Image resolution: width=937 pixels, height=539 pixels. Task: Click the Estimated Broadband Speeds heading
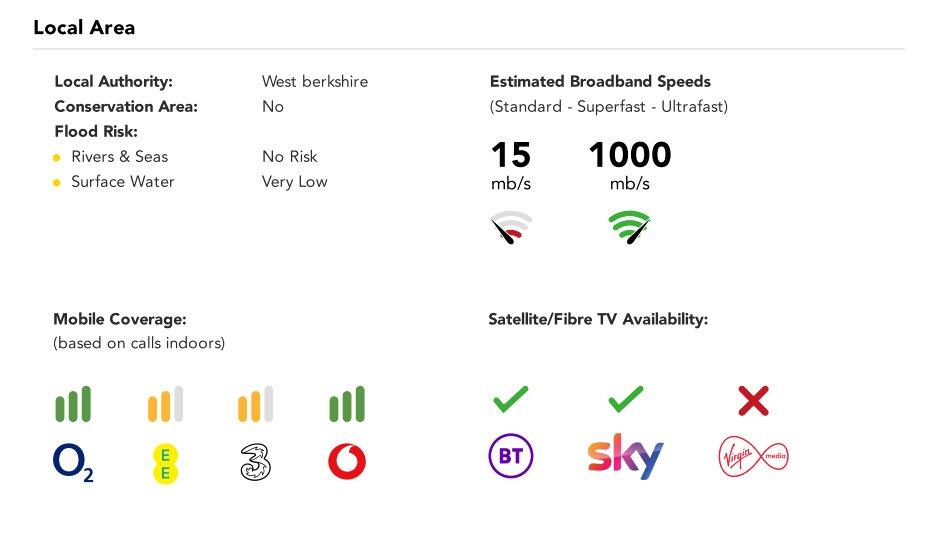tap(600, 82)
